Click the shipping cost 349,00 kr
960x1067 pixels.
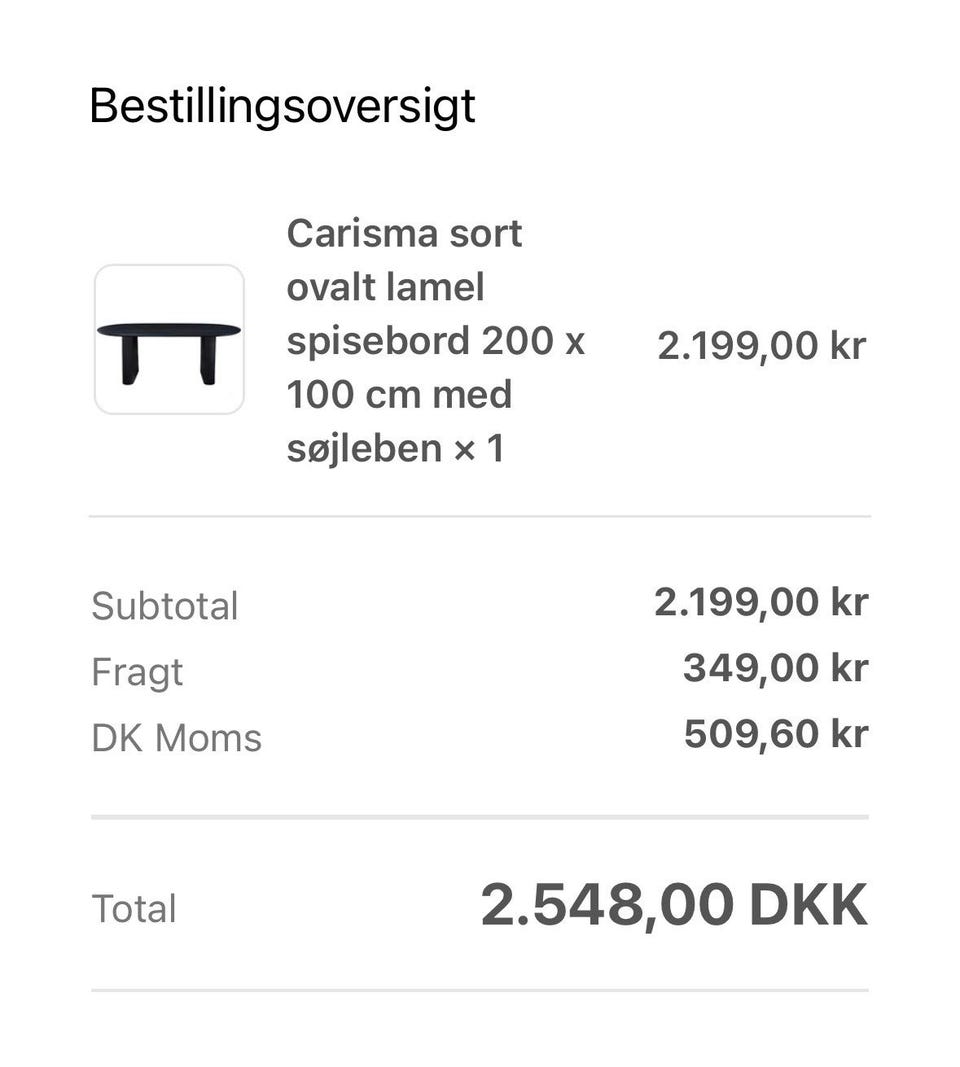776,668
